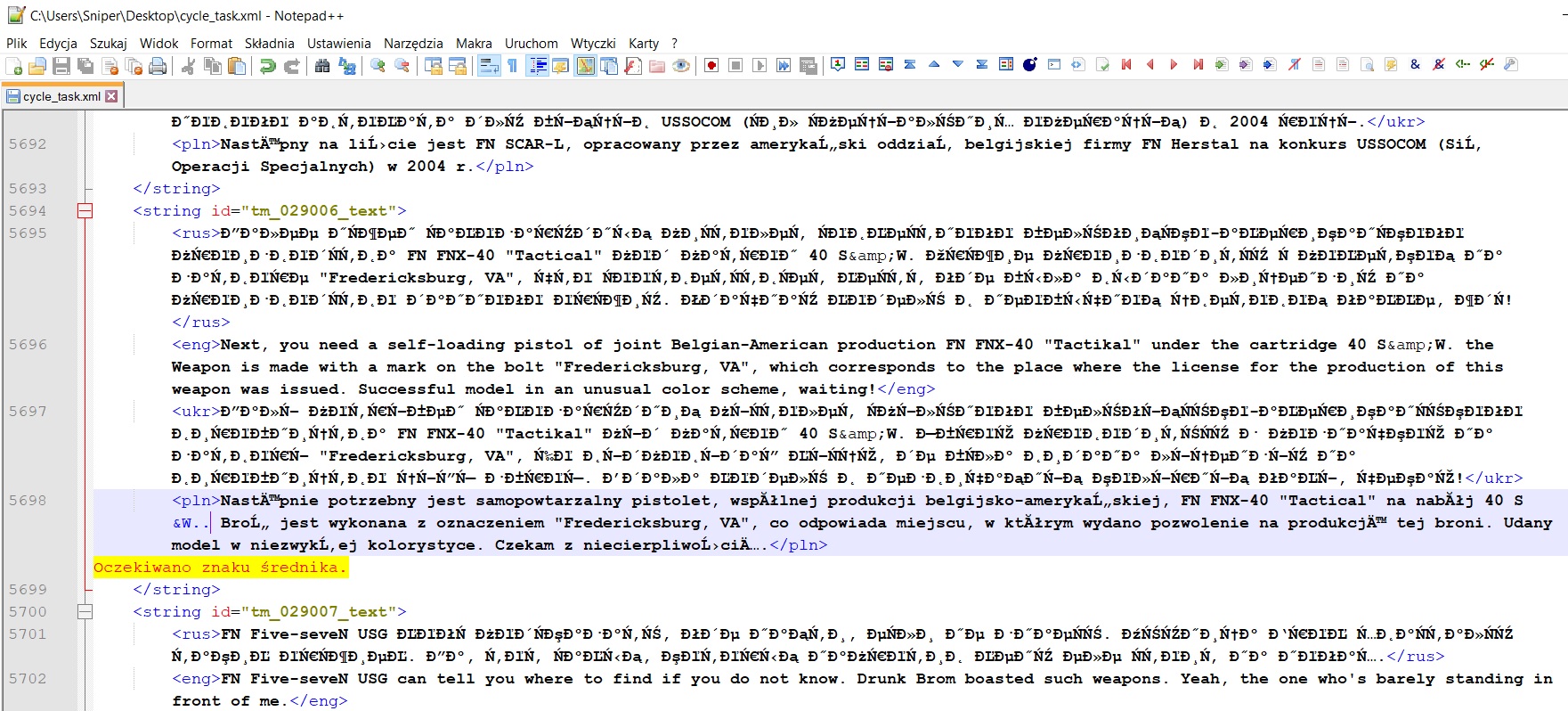Image resolution: width=1568 pixels, height=711 pixels.
Task: Open the Szukaj menu
Action: click(x=108, y=43)
